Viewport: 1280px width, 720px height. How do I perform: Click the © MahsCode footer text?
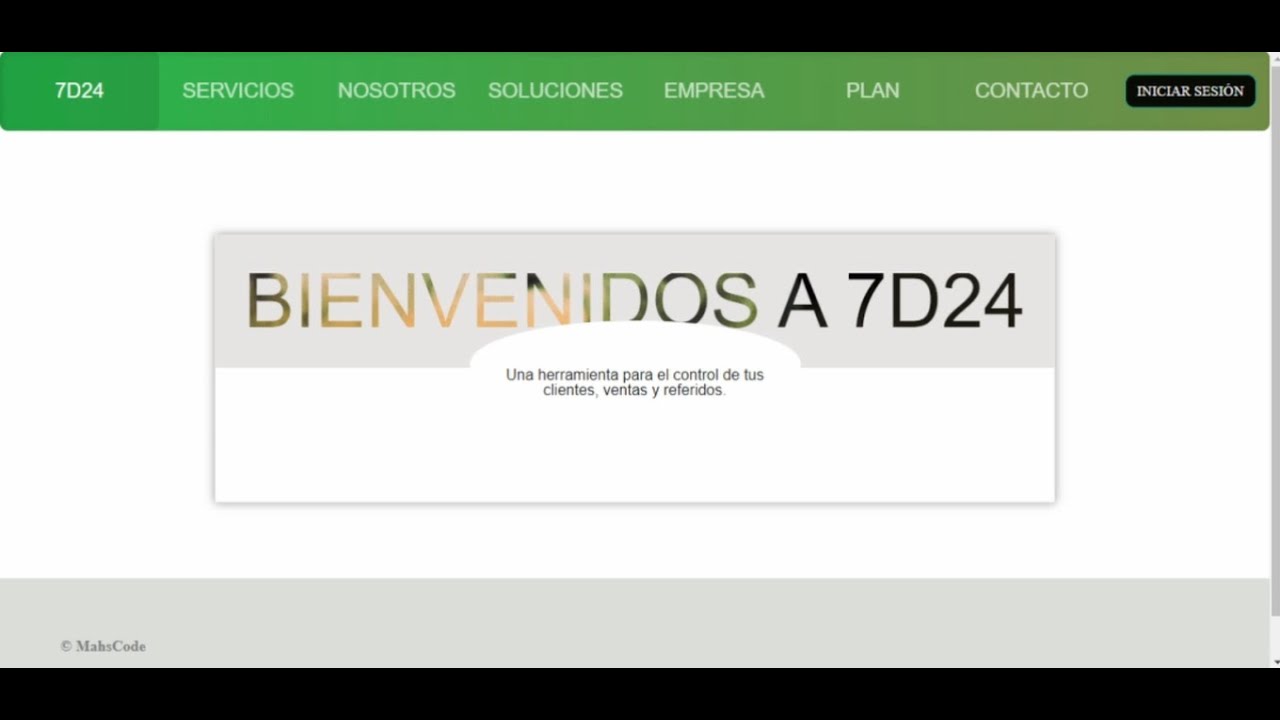[103, 646]
